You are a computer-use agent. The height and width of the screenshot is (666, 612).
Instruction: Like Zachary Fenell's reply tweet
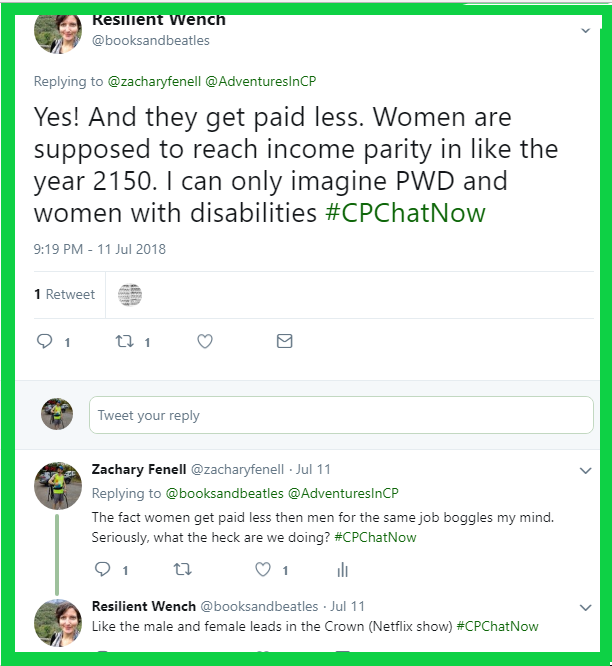263,569
